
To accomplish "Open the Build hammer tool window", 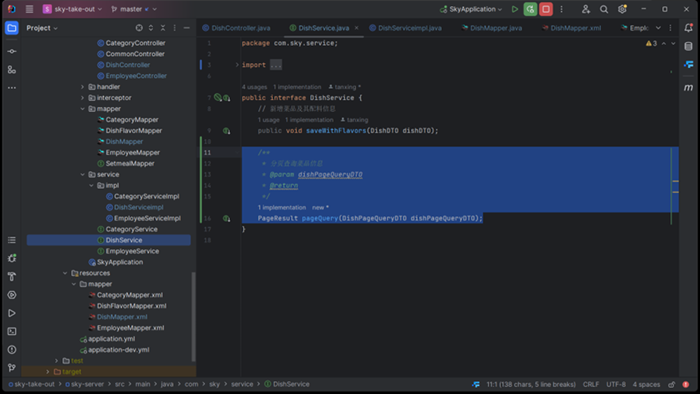I will click(12, 277).
